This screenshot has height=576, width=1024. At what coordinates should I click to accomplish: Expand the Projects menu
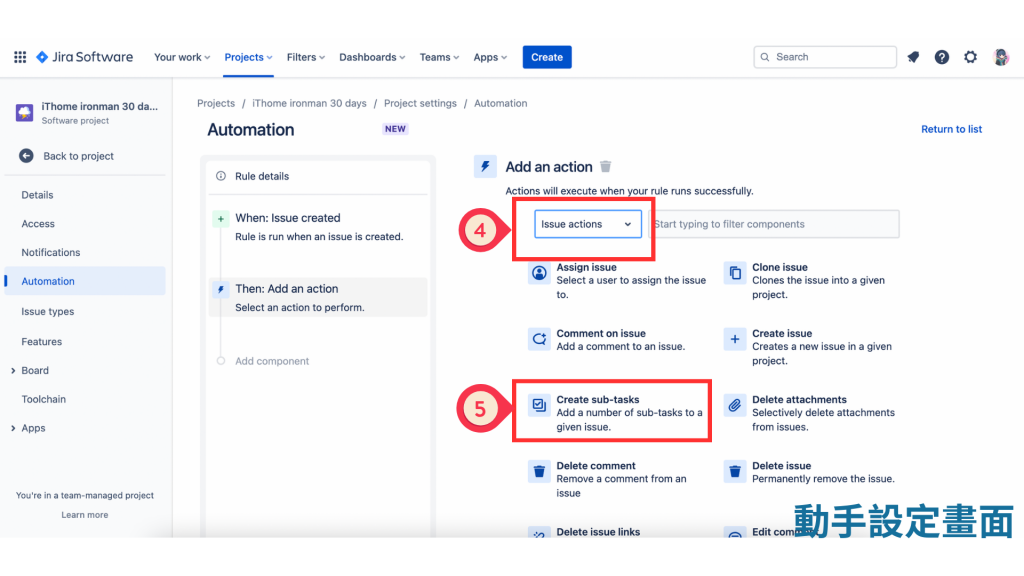pyautogui.click(x=248, y=57)
